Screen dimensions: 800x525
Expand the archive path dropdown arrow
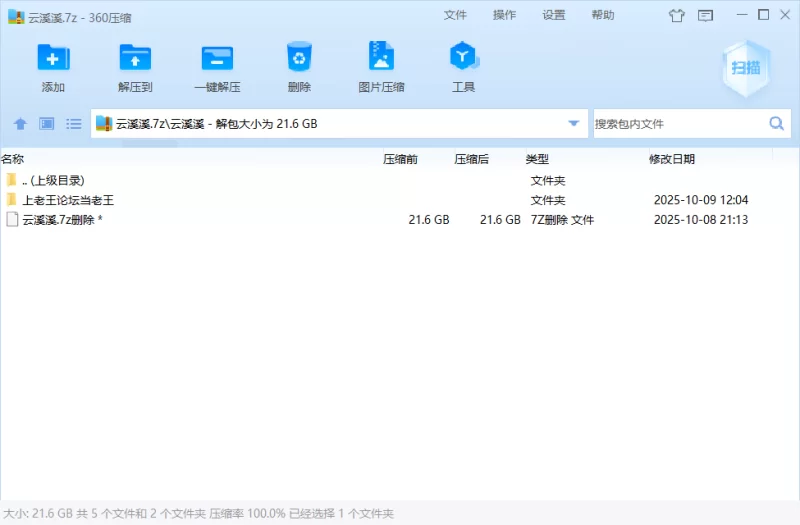pos(574,124)
